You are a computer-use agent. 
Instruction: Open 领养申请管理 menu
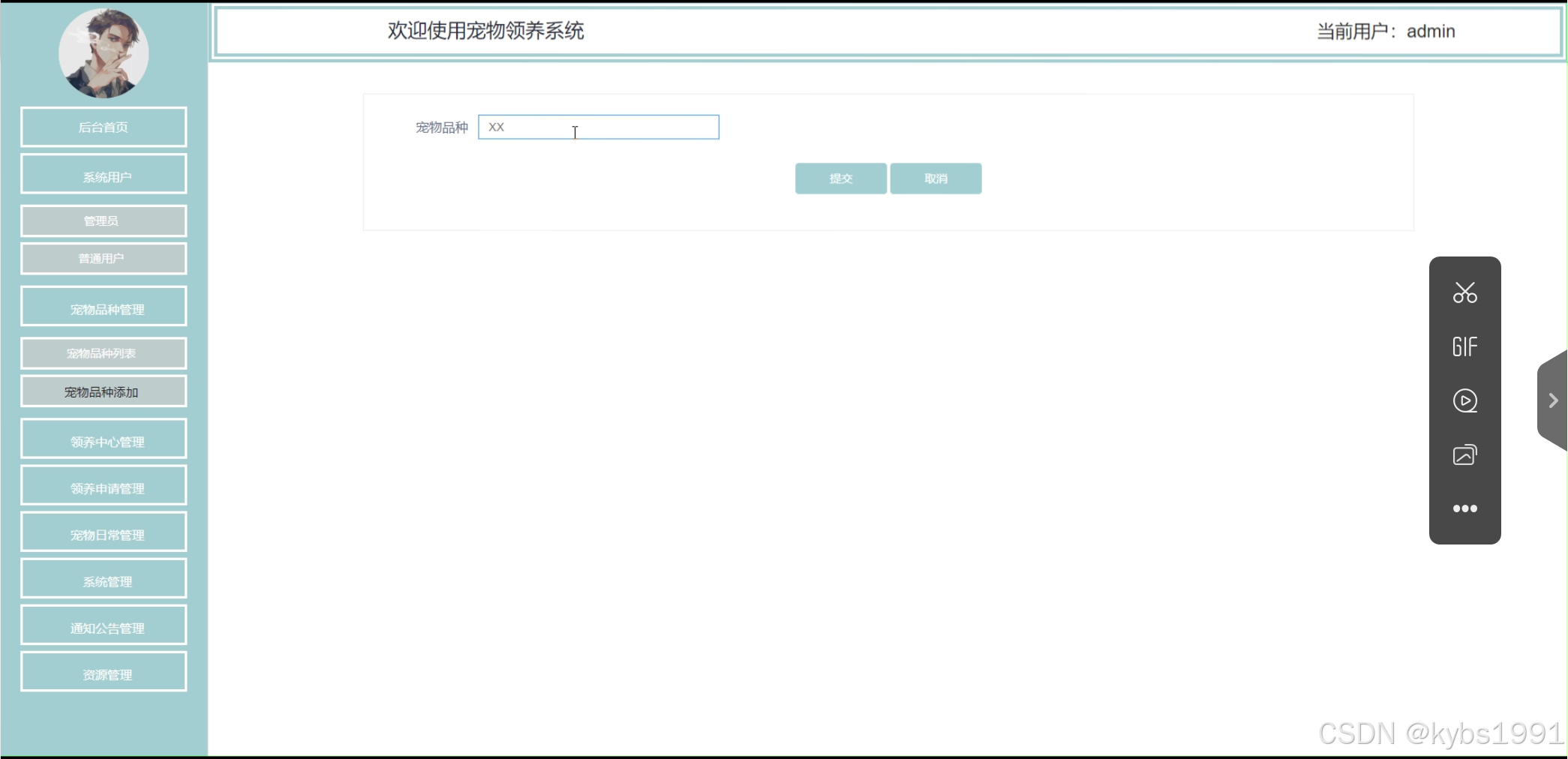(x=104, y=485)
